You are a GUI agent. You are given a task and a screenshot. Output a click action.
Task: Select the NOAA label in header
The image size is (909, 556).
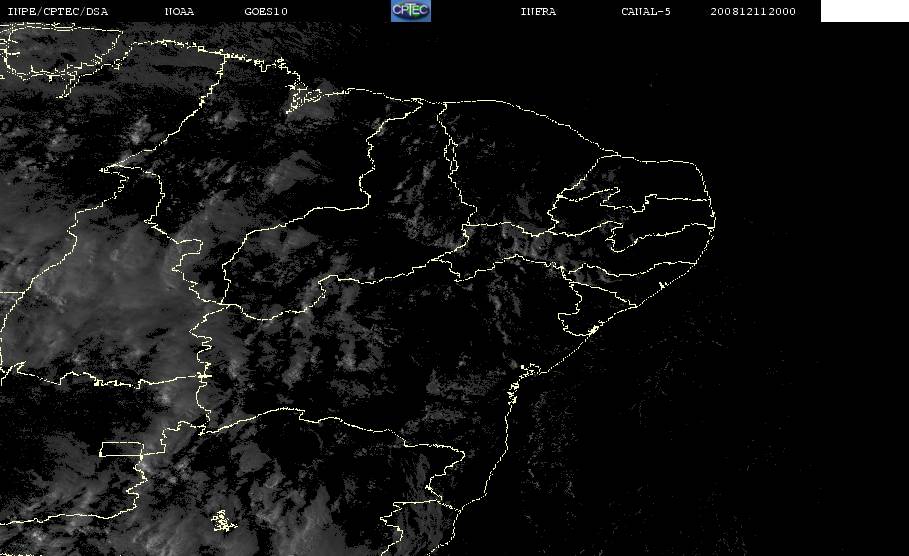pos(180,12)
